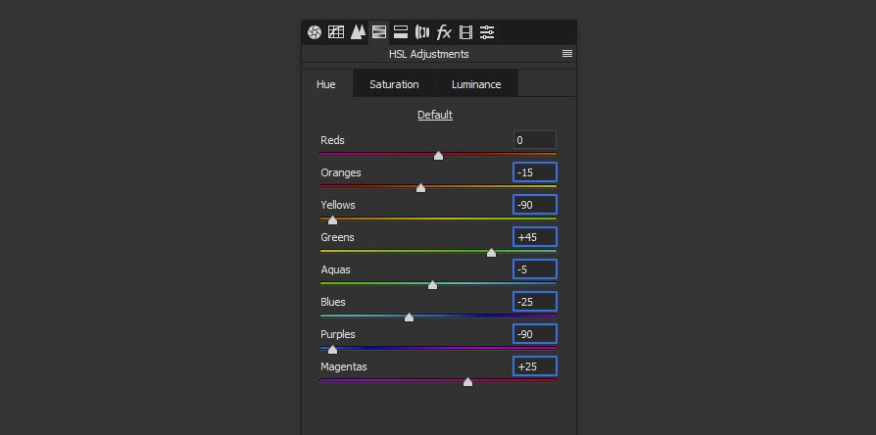Focus the Yellows value field showing -90
Screen dimensions: 876x435
[x=535, y=205]
